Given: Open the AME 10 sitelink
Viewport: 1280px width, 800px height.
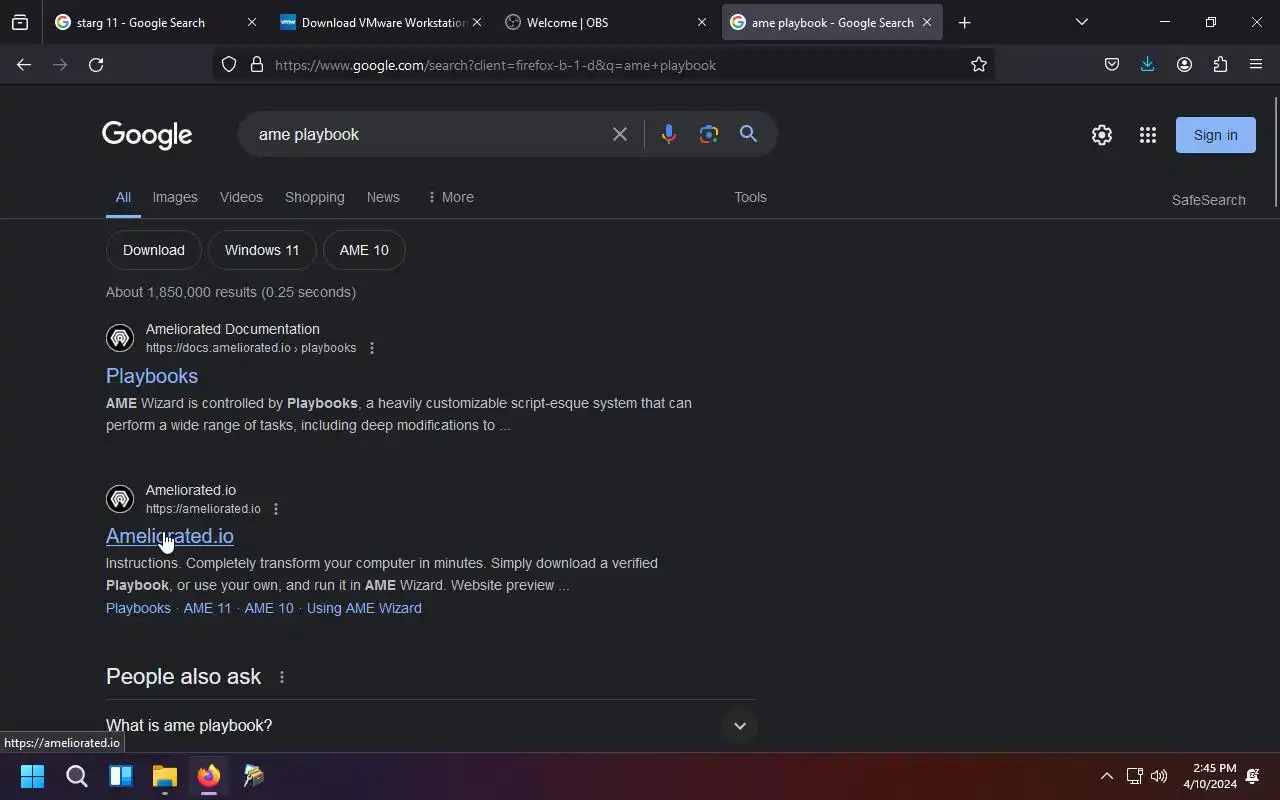Looking at the screenshot, I should 269,608.
